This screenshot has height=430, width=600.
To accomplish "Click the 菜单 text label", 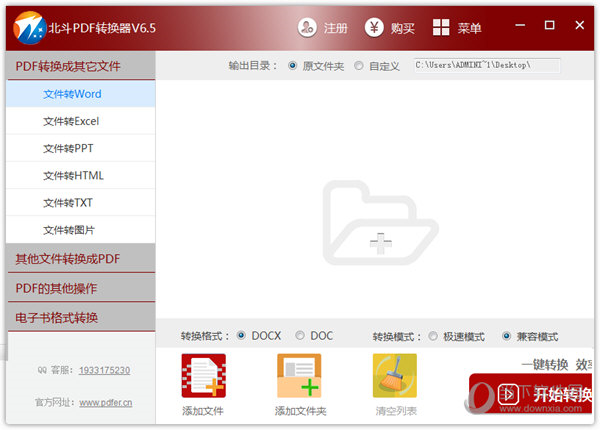I will pyautogui.click(x=470, y=28).
